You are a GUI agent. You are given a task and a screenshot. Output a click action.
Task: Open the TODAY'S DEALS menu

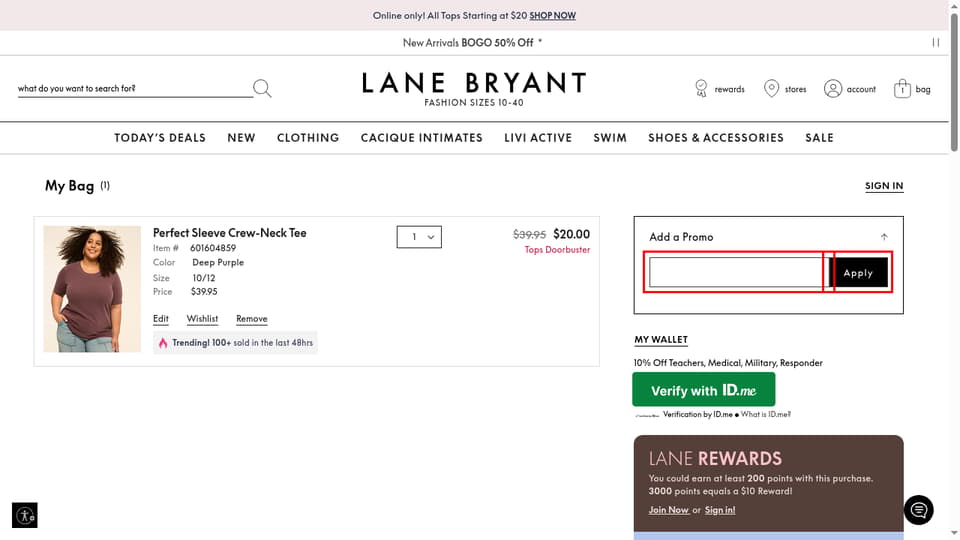(x=160, y=138)
